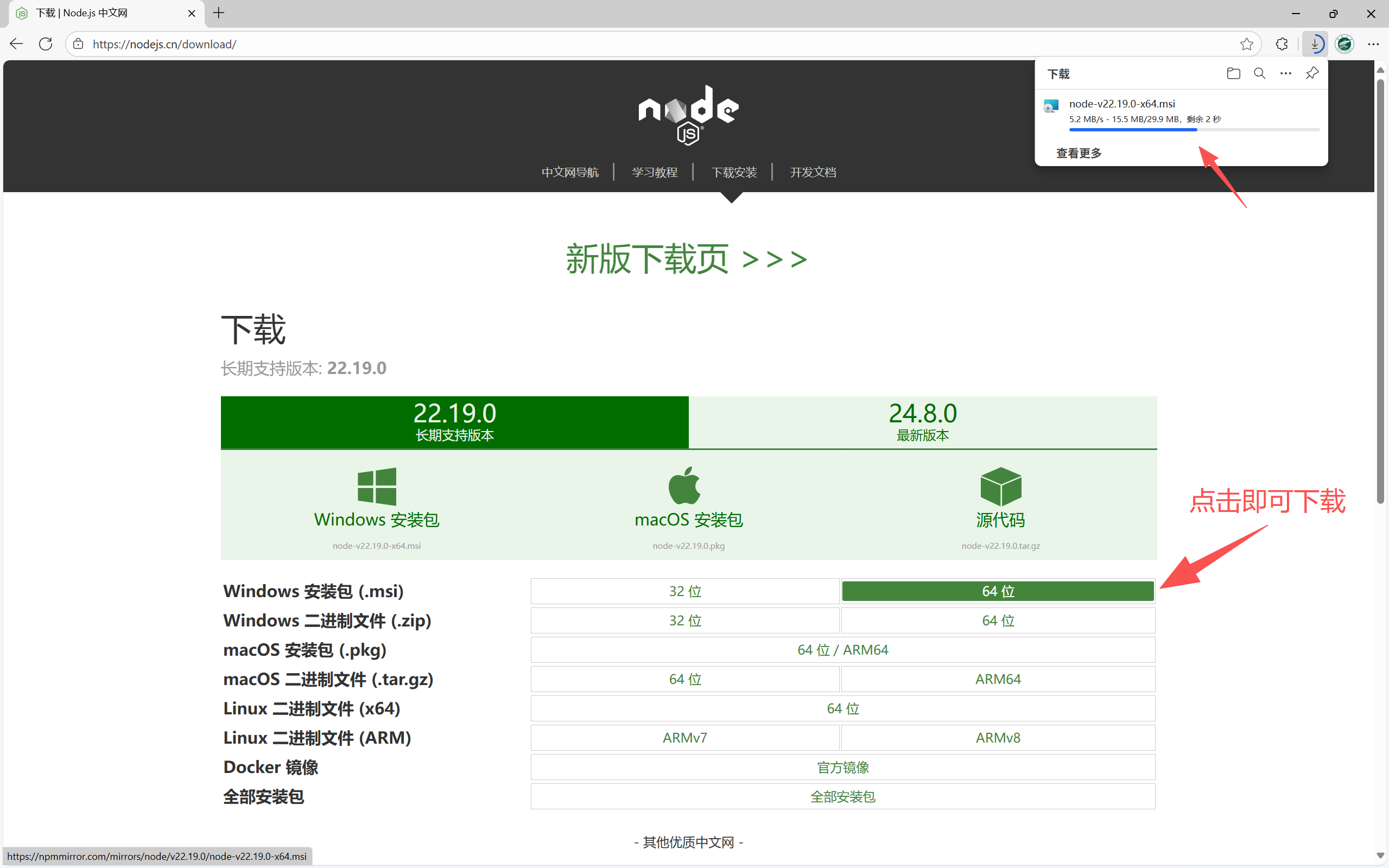Click the Node.js logo
Screen dimensions: 1389x868
pyautogui.click(x=688, y=113)
